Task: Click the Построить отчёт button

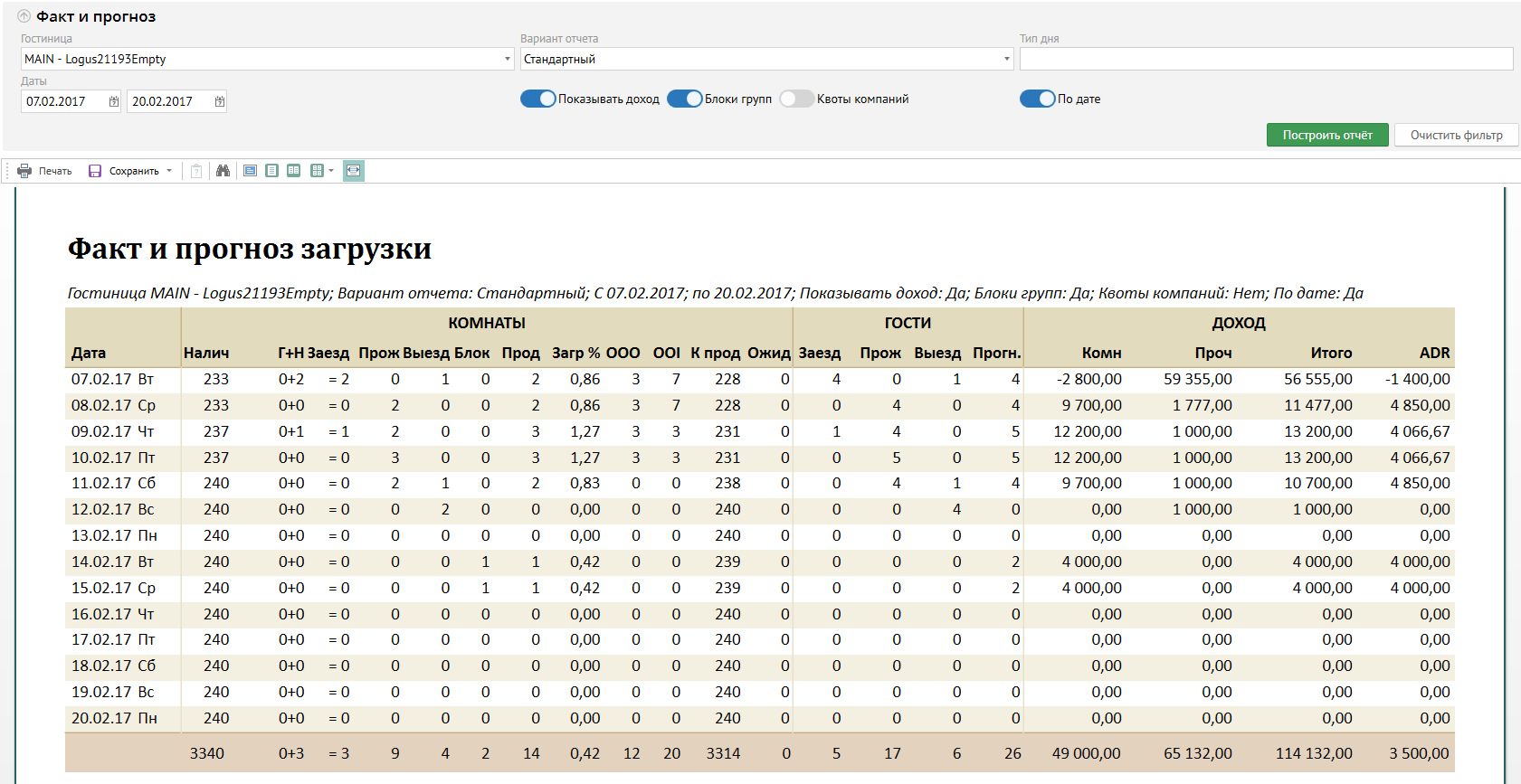Action: pyautogui.click(x=1327, y=135)
